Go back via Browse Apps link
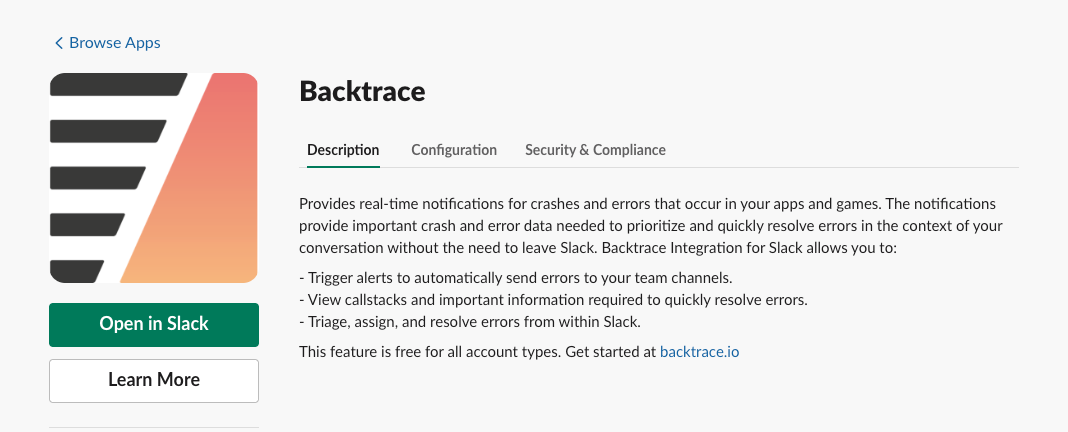The width and height of the screenshot is (1068, 432). coord(108,43)
